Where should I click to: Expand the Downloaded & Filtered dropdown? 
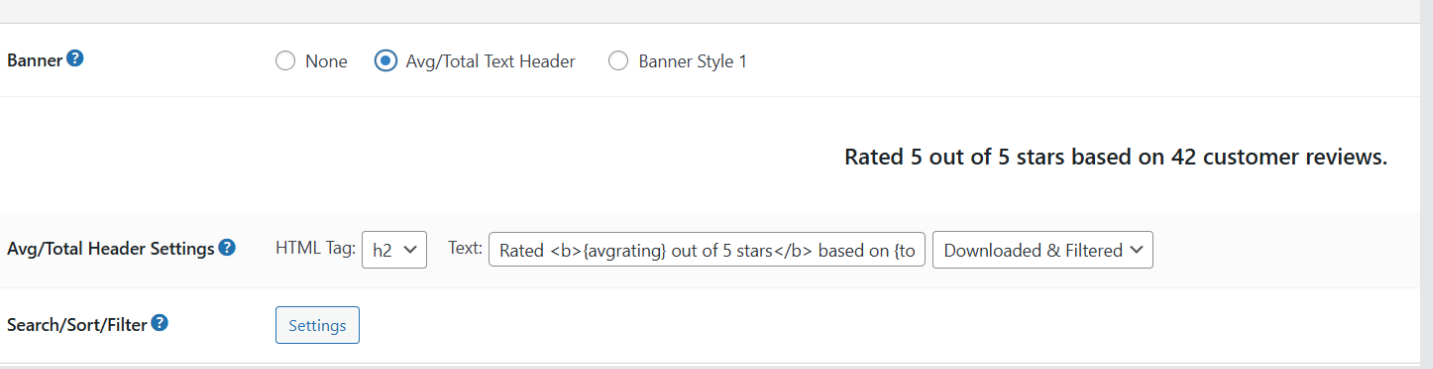coord(1043,250)
